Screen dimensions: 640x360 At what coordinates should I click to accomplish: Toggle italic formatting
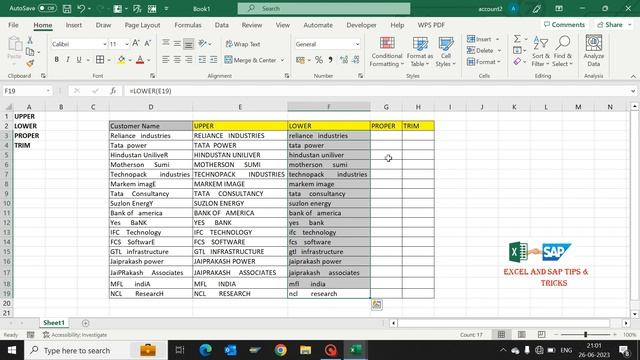pos(67,60)
